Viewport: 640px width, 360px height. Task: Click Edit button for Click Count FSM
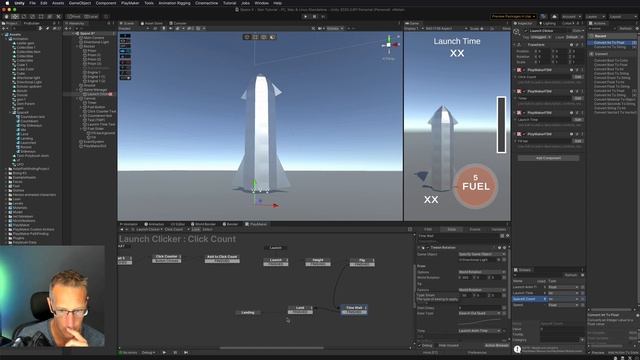(577, 77)
